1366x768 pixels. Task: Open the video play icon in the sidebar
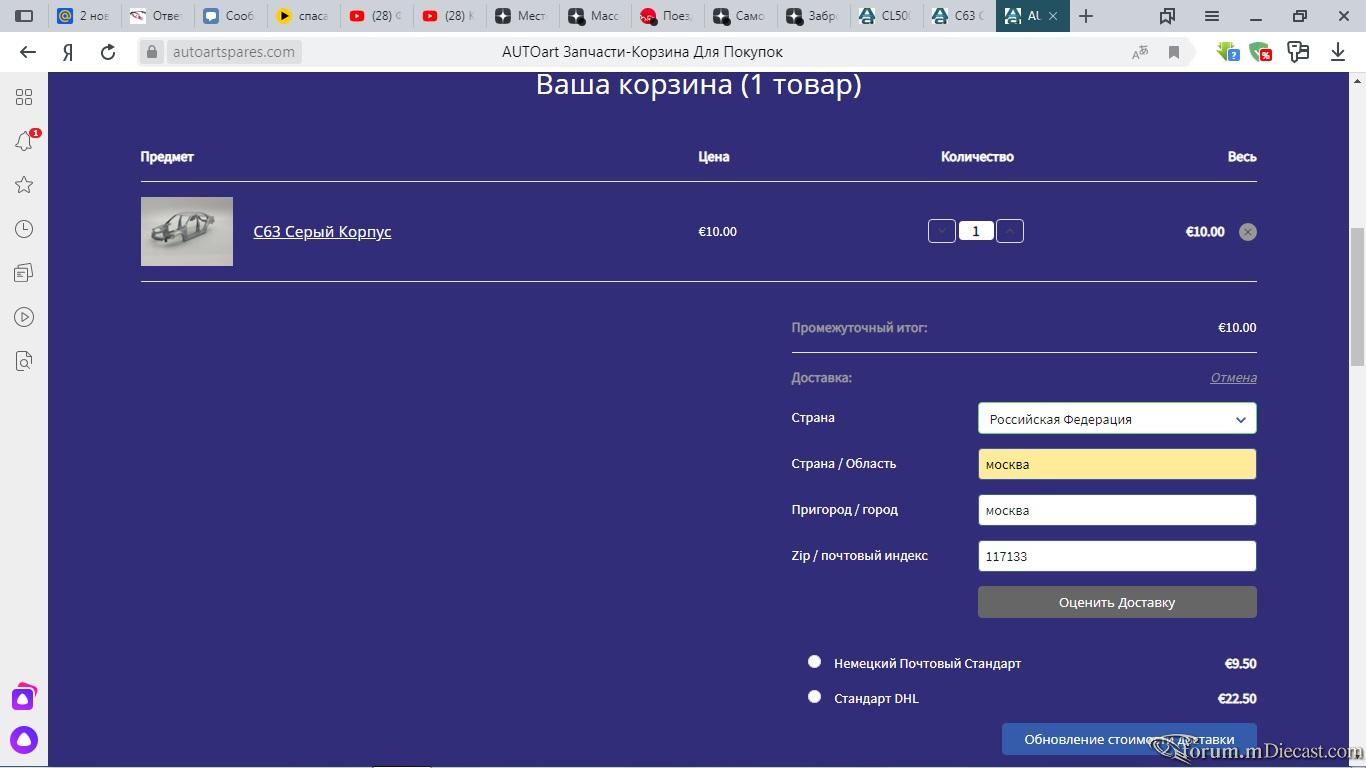[x=24, y=317]
